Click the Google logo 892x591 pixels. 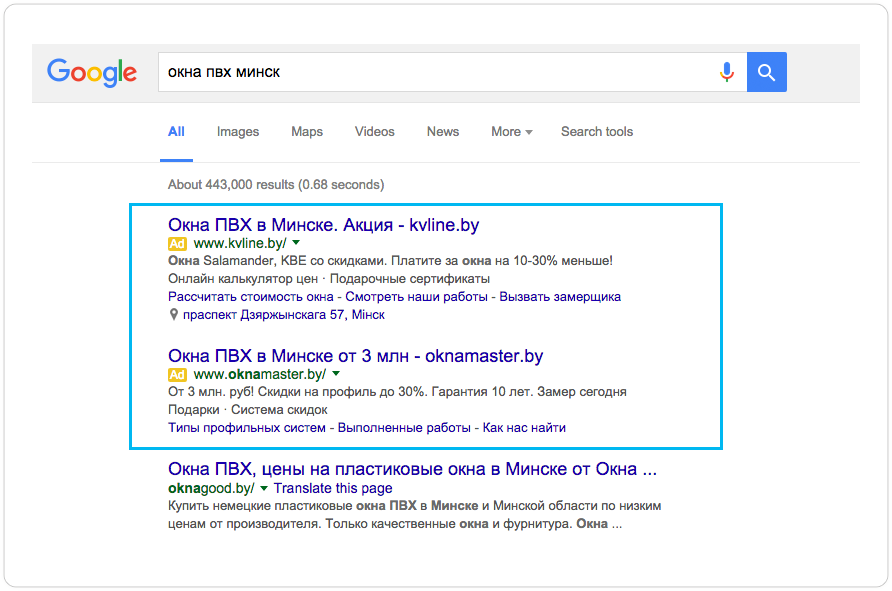(x=92, y=72)
